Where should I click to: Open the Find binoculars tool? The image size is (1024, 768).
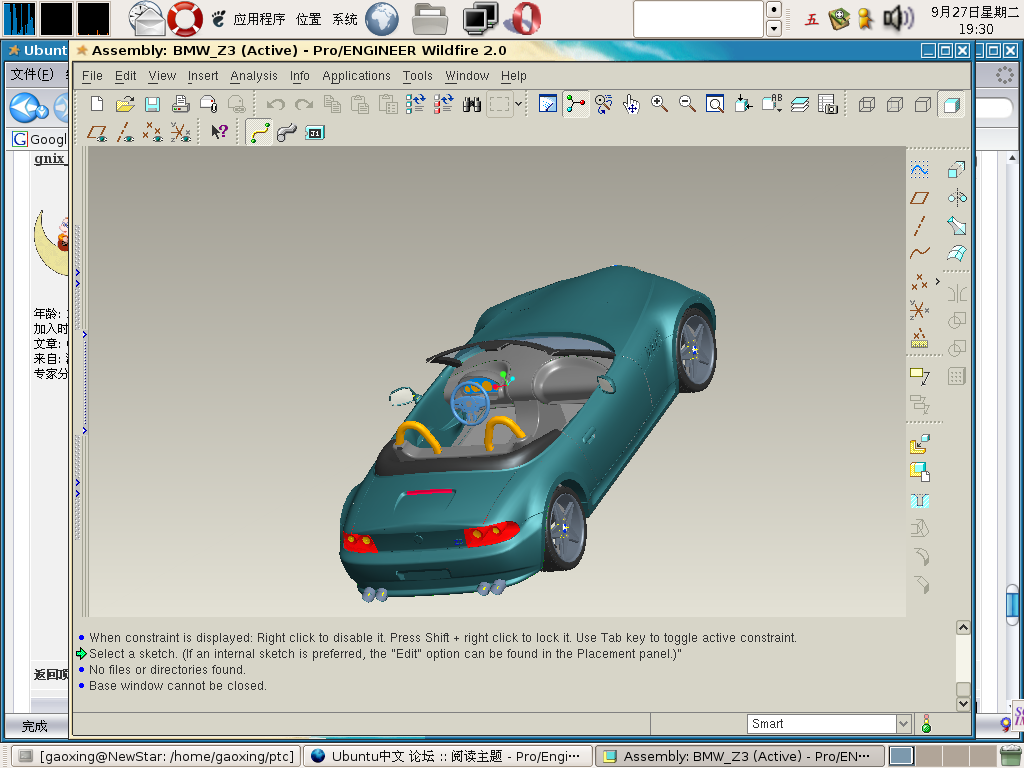click(x=472, y=104)
